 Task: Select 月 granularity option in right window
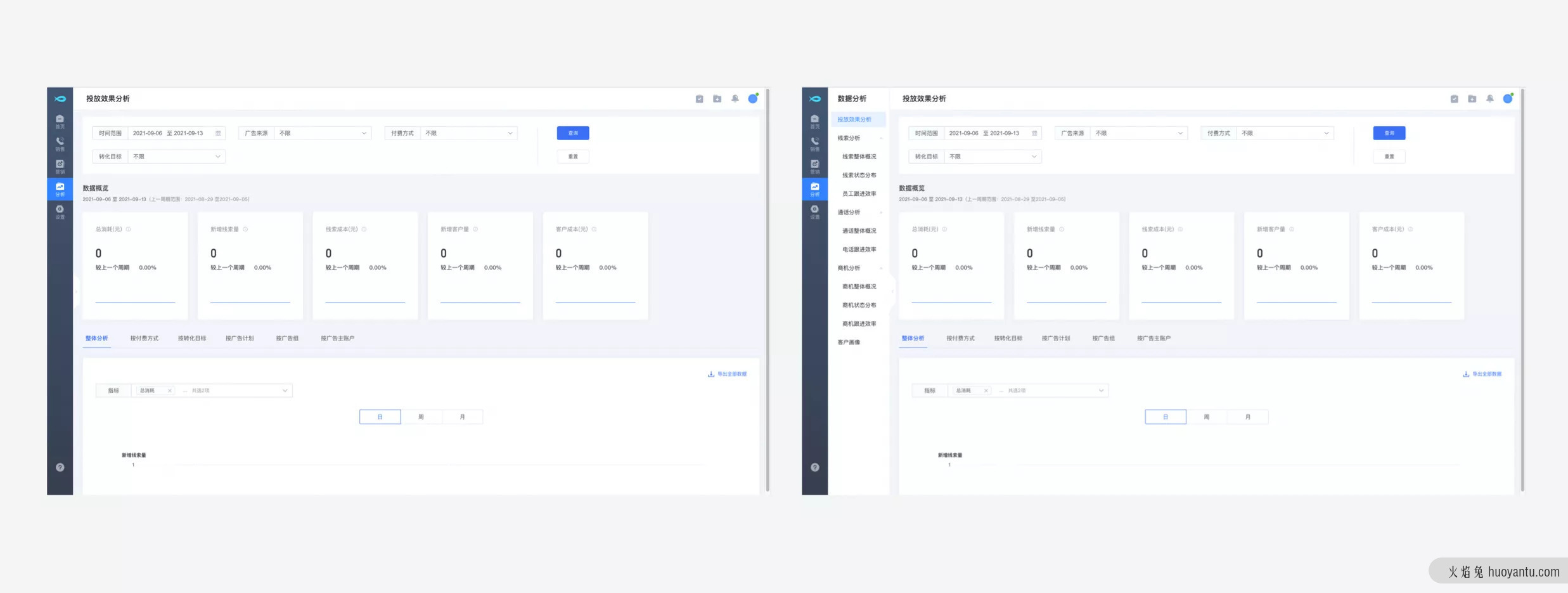click(x=1247, y=417)
